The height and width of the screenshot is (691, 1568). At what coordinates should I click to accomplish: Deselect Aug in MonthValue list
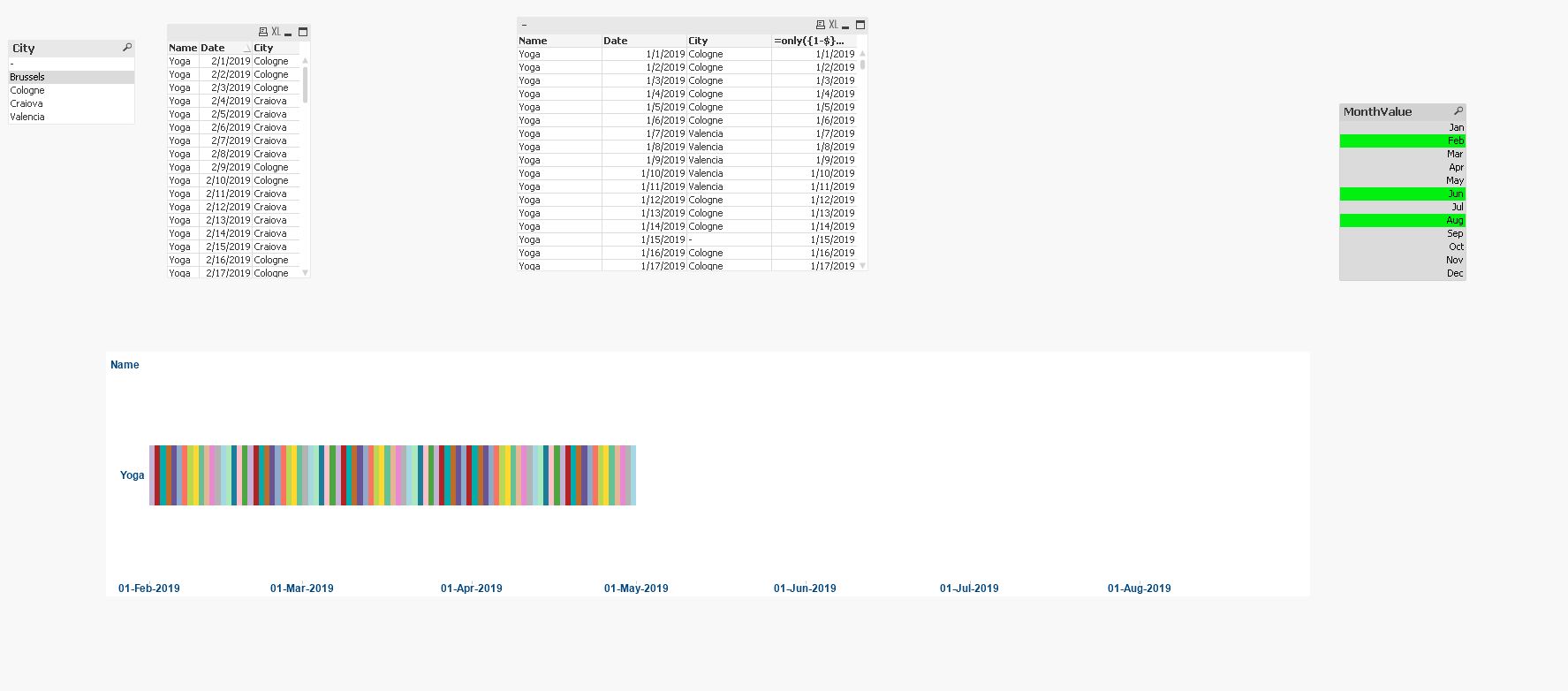1403,220
